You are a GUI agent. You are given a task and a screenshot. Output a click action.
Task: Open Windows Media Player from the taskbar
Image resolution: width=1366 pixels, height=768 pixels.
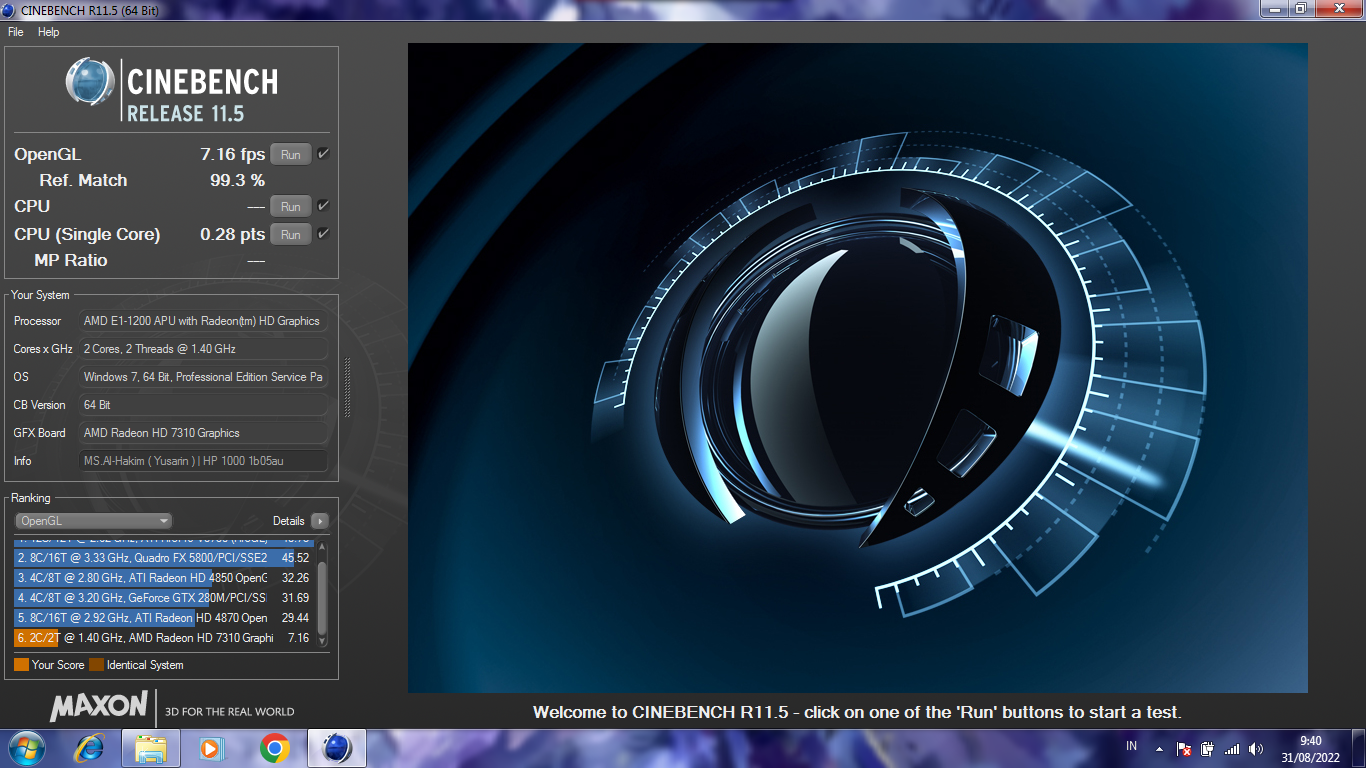click(x=212, y=748)
